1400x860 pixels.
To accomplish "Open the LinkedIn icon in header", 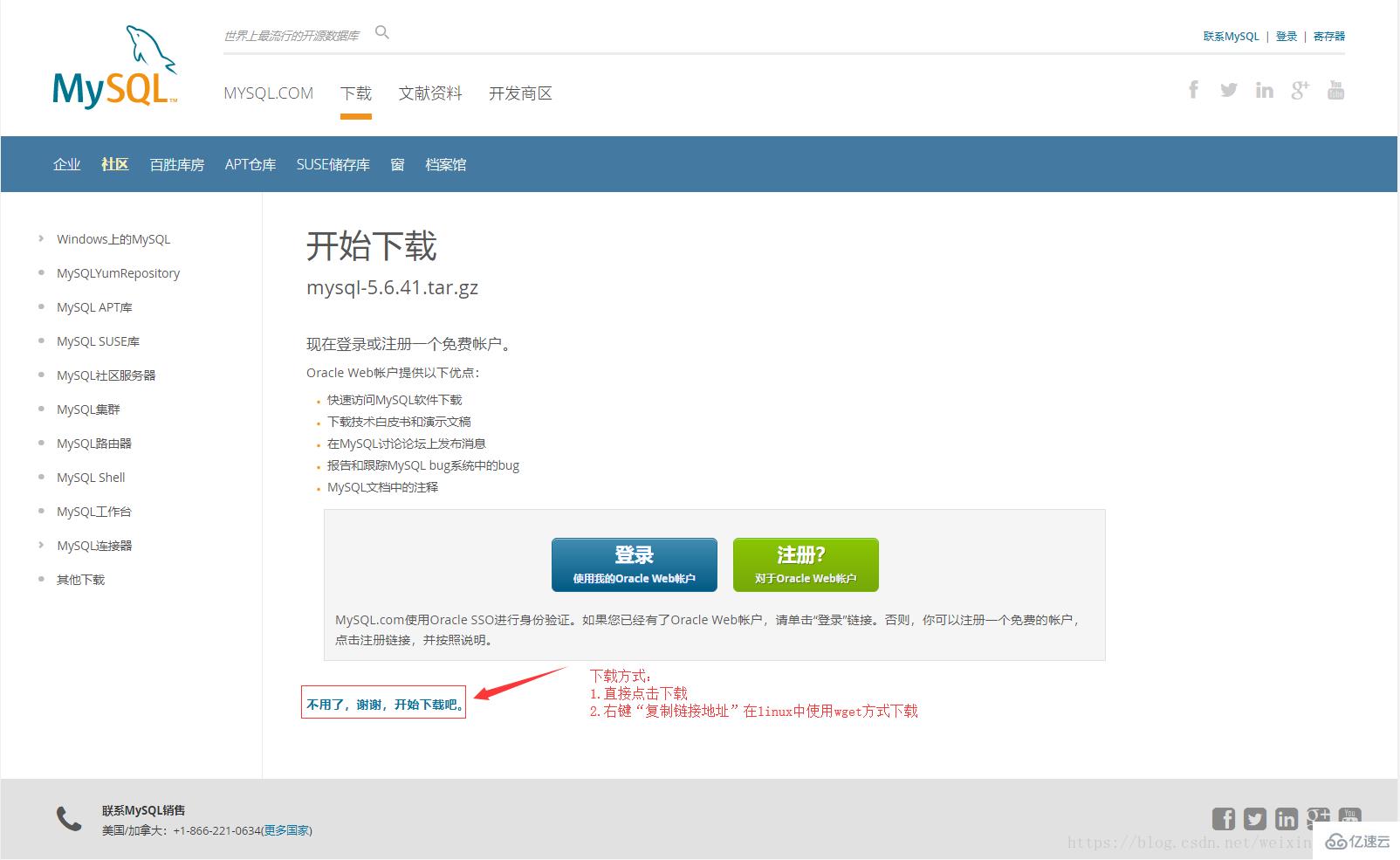I will click(1264, 89).
